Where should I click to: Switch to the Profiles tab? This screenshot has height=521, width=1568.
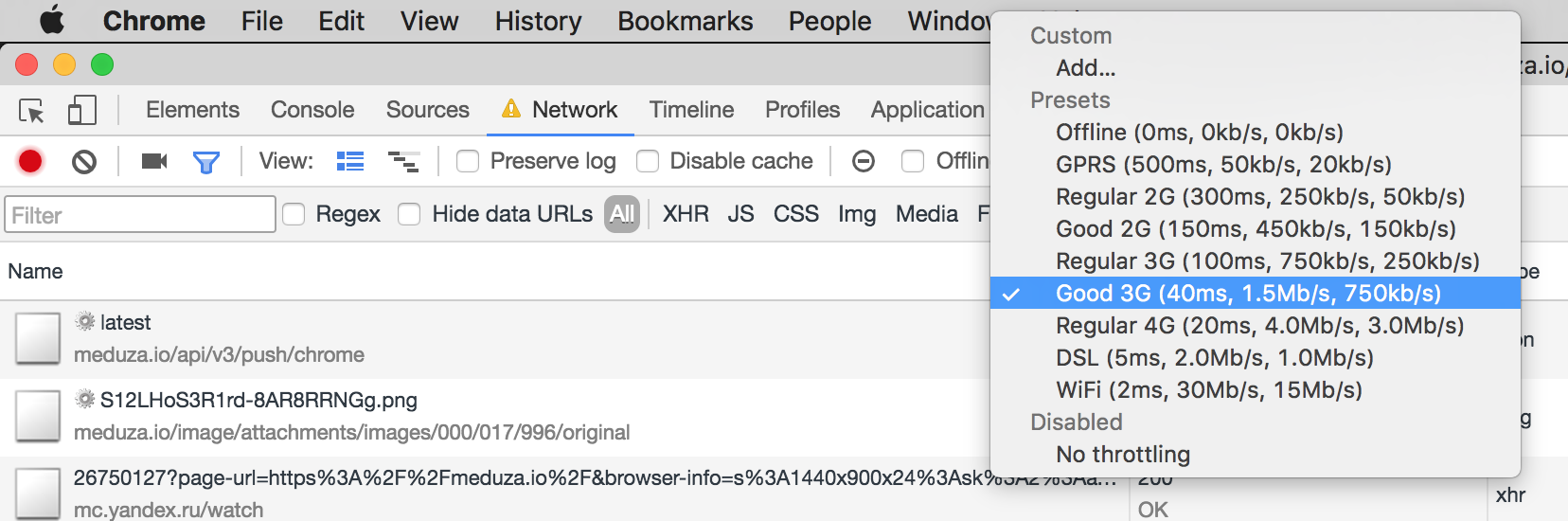click(802, 110)
